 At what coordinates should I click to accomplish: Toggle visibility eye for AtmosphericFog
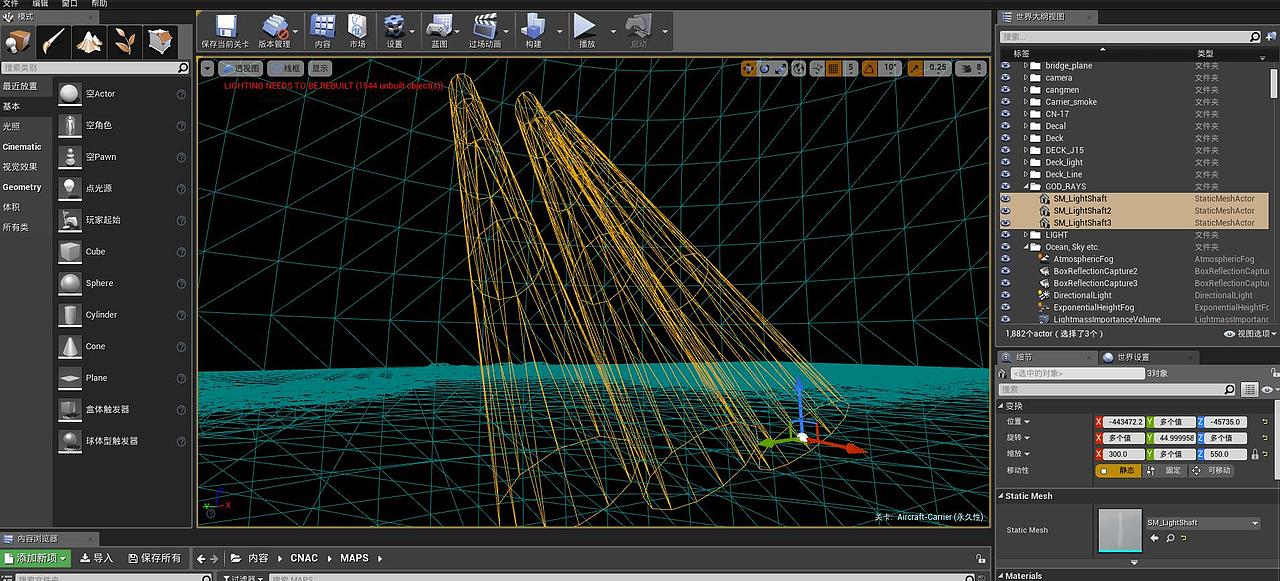click(1006, 259)
